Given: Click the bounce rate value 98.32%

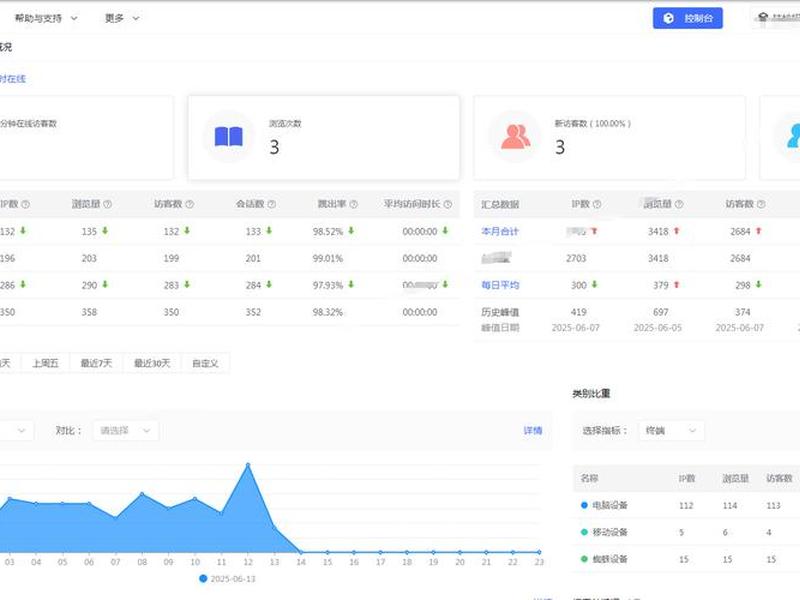Looking at the screenshot, I should point(328,312).
